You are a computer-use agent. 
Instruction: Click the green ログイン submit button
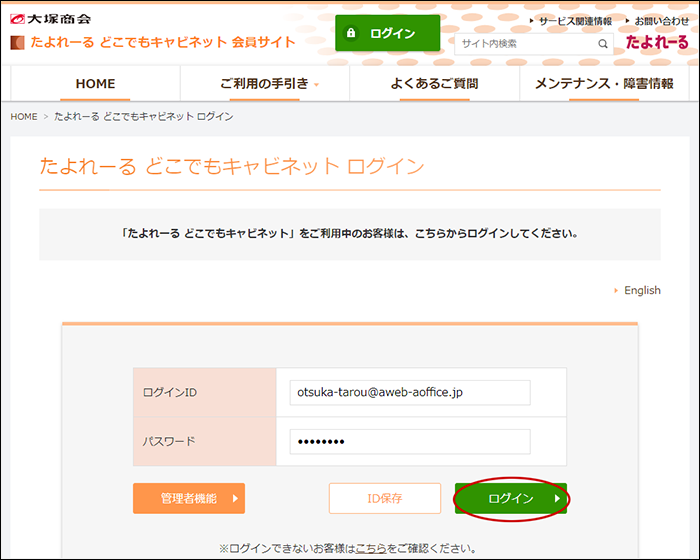pyautogui.click(x=511, y=498)
